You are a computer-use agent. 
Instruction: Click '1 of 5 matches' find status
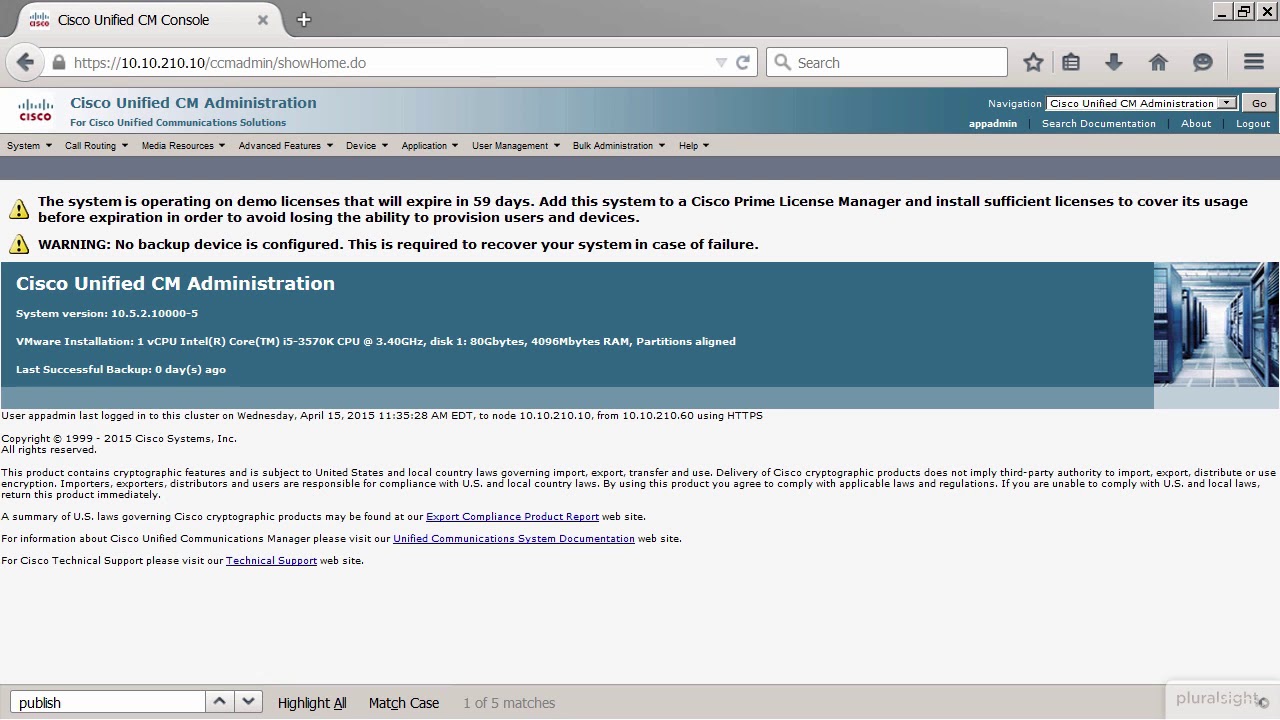coord(509,703)
